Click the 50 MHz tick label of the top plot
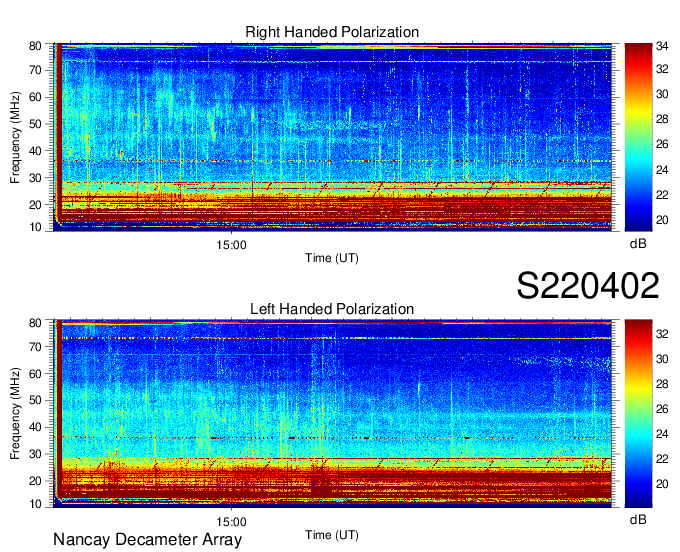 (35, 124)
